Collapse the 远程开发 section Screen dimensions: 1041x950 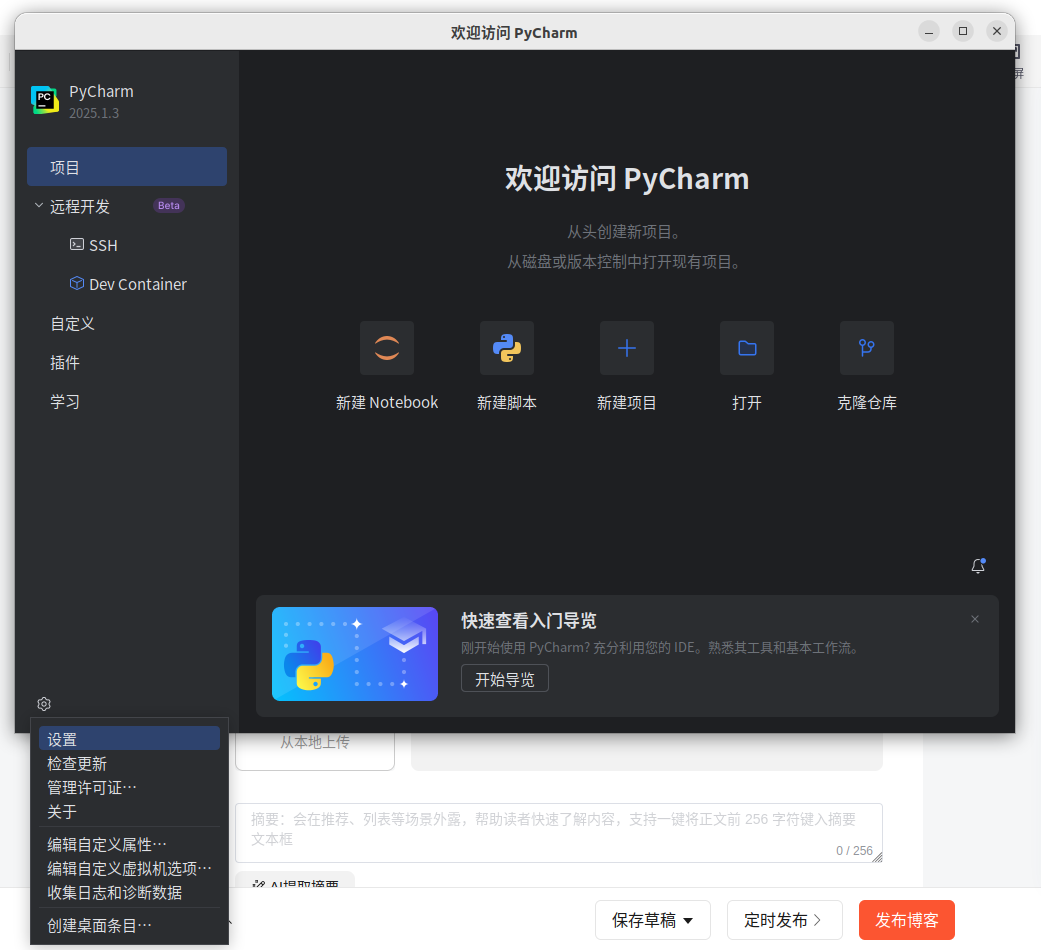point(38,206)
